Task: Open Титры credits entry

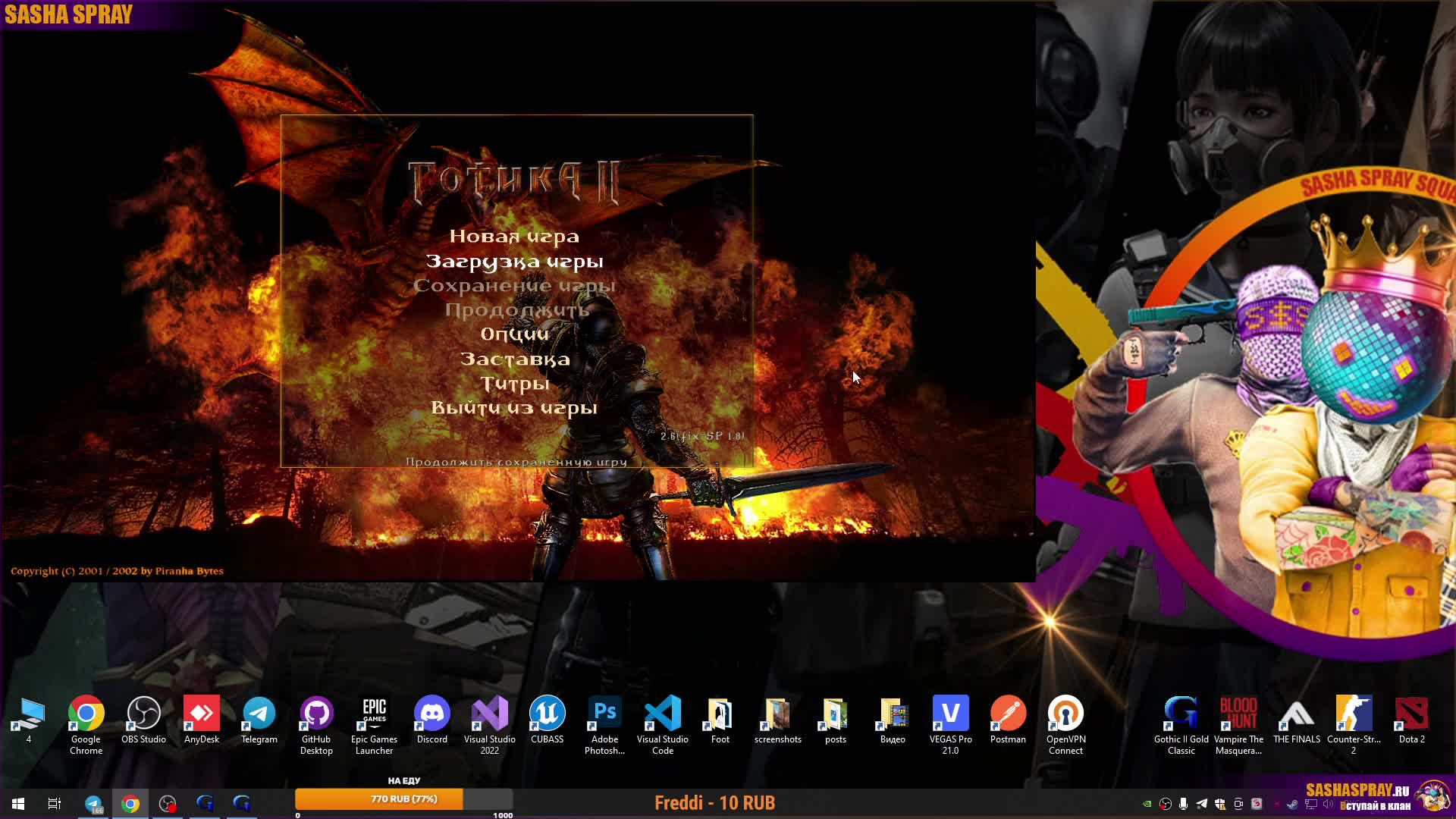Action: [x=514, y=384]
